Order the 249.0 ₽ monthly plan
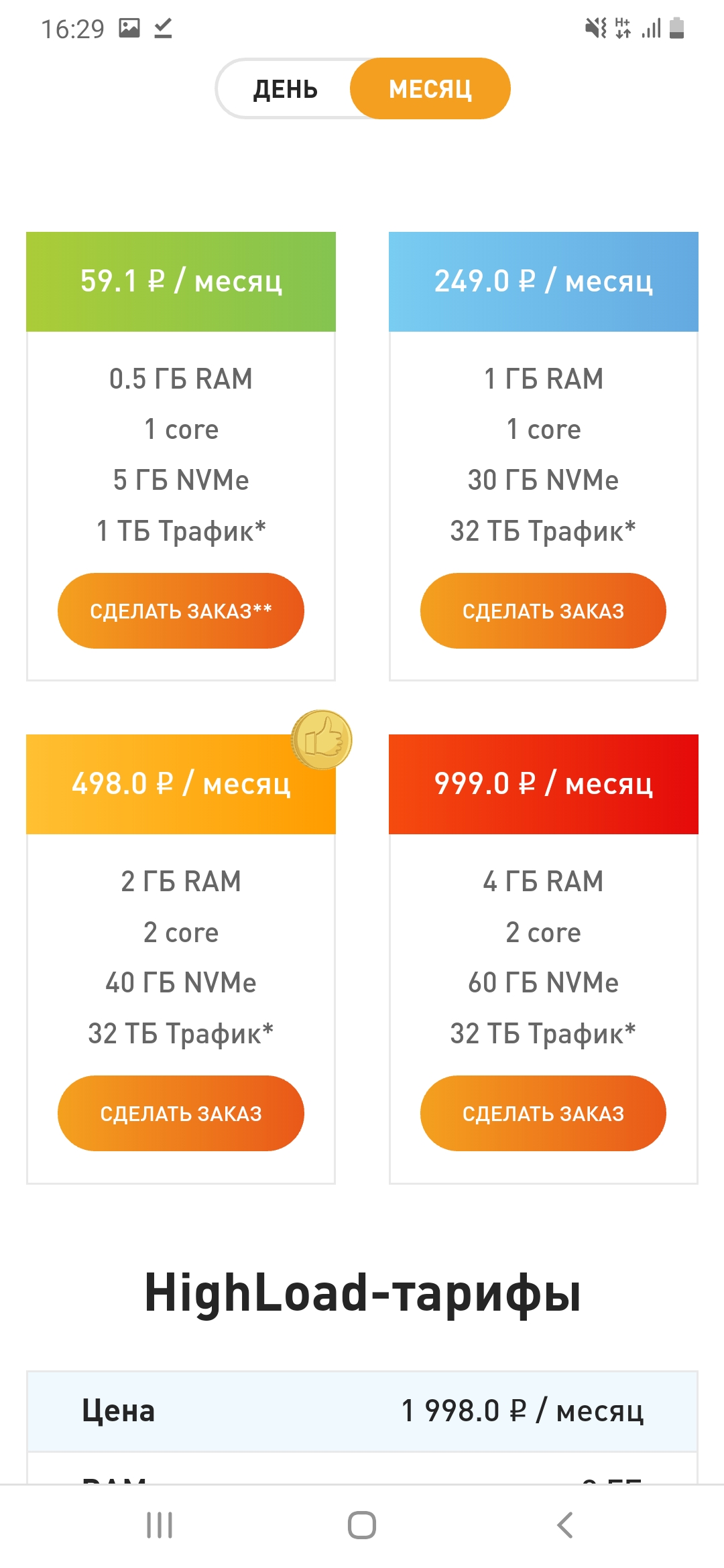The height and width of the screenshot is (1568, 724). [543, 610]
